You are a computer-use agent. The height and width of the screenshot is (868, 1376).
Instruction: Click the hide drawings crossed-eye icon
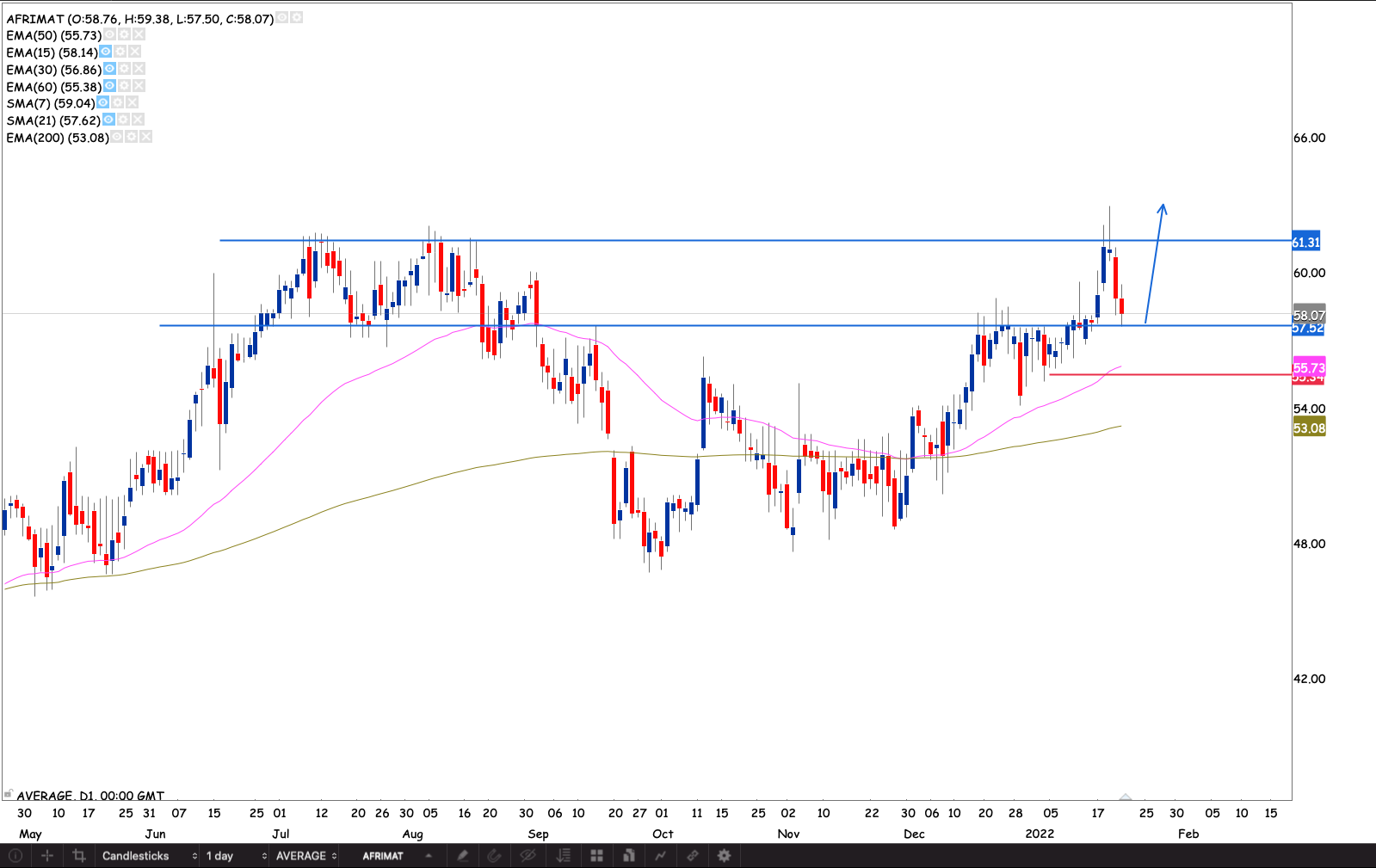(528, 856)
